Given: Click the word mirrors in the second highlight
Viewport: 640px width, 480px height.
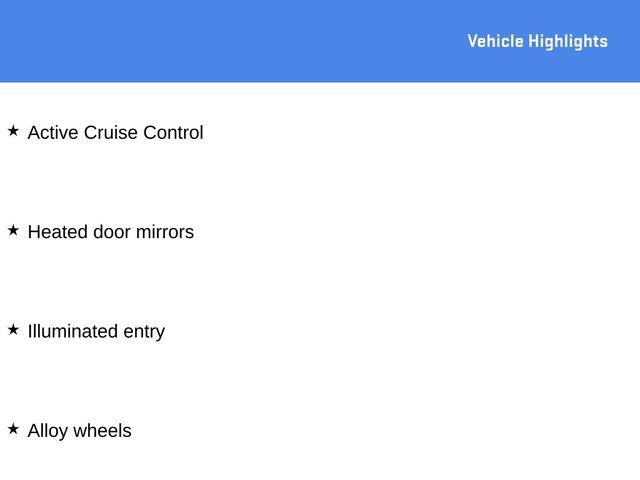Looking at the screenshot, I should pos(166,232).
